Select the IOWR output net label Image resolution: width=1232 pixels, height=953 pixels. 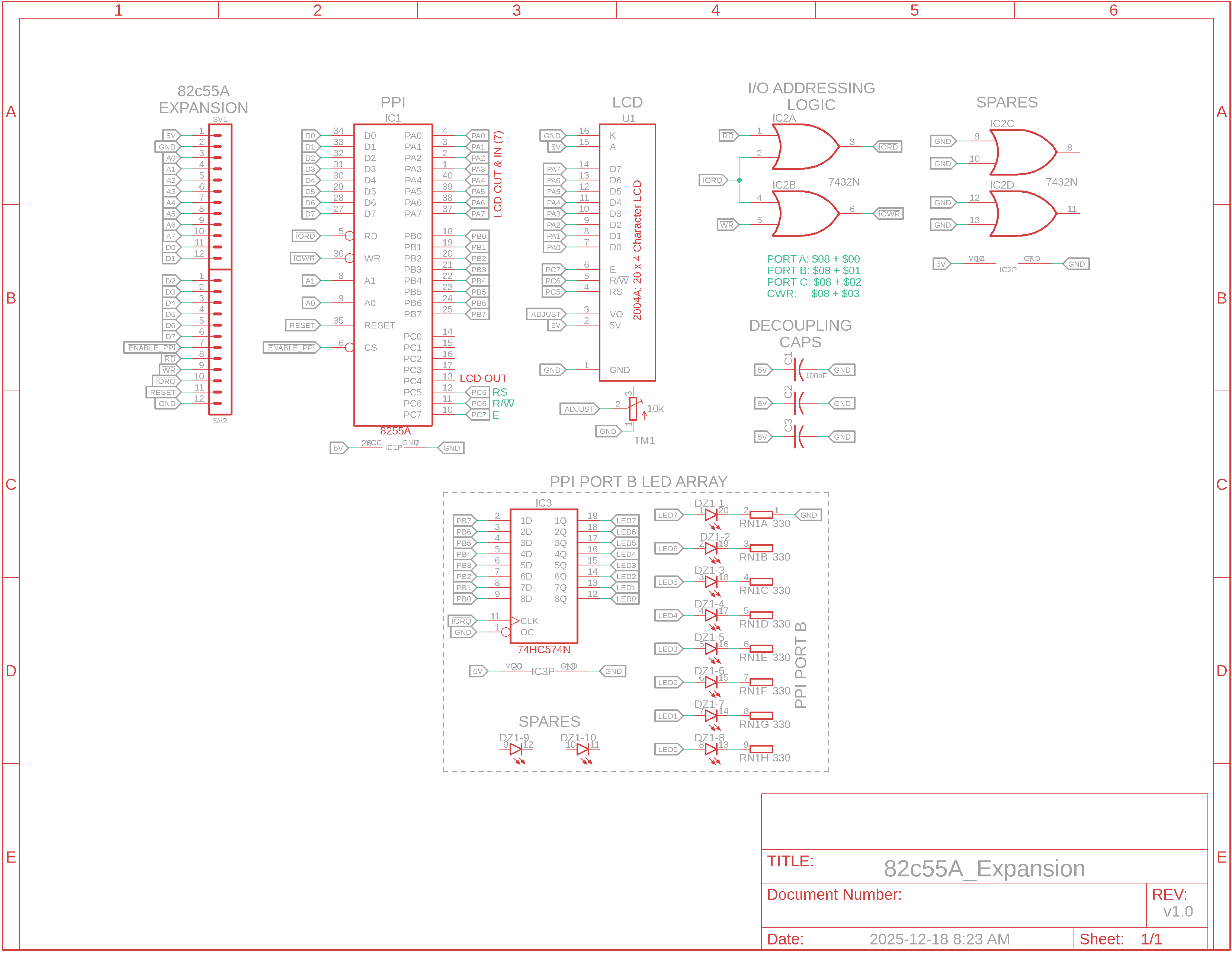[888, 214]
